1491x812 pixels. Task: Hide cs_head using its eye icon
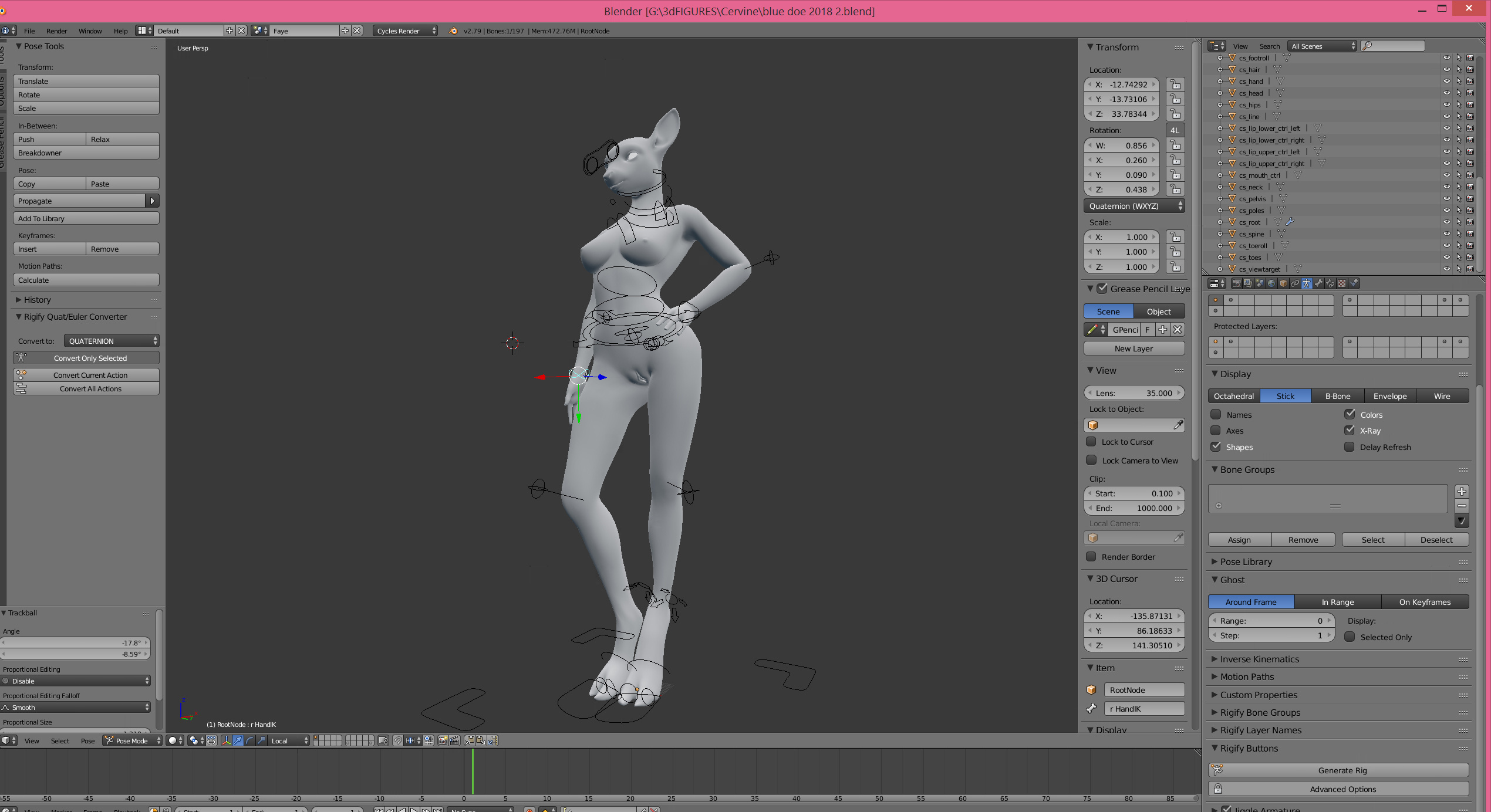pos(1446,93)
